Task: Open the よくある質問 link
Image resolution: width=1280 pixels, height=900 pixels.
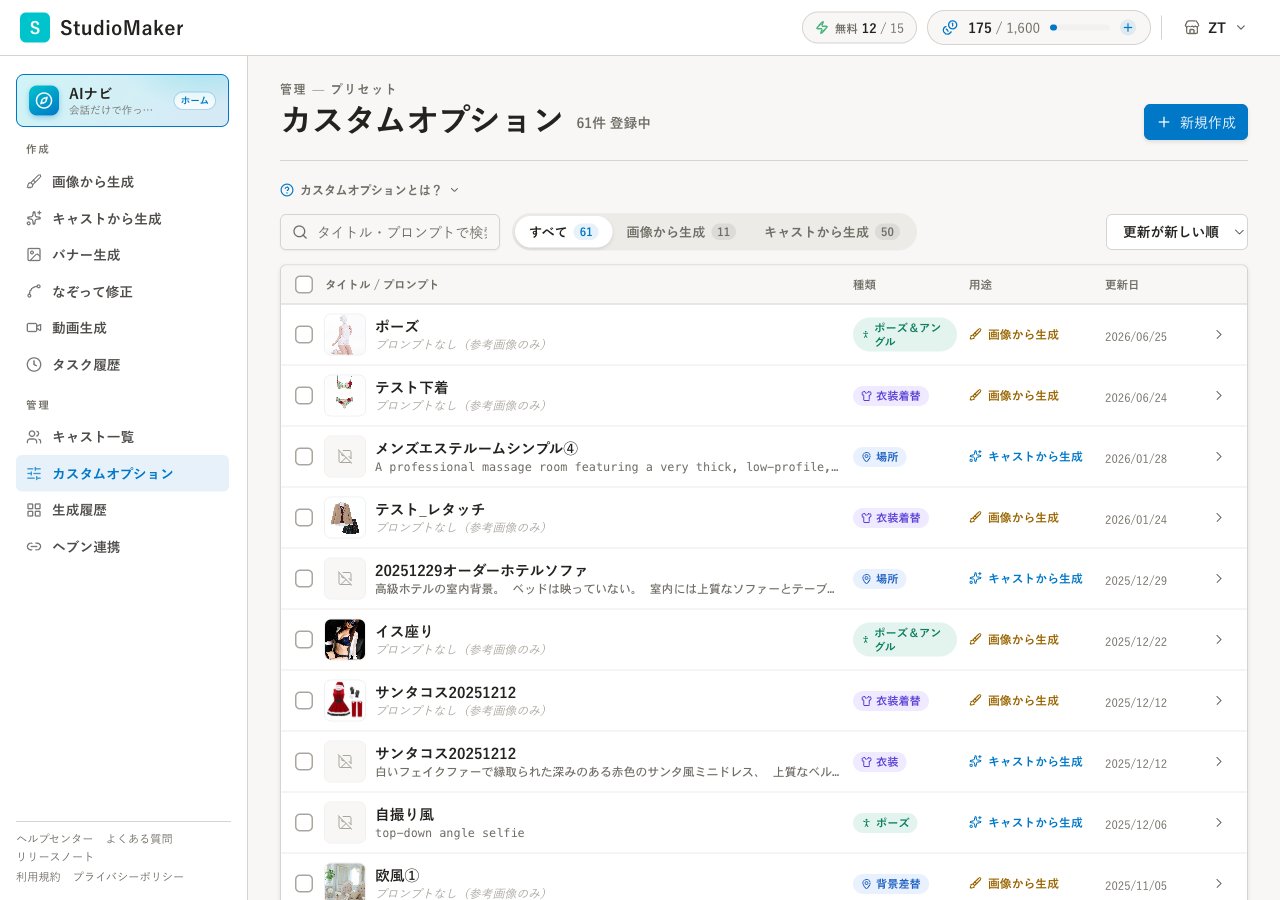Action: [139, 839]
